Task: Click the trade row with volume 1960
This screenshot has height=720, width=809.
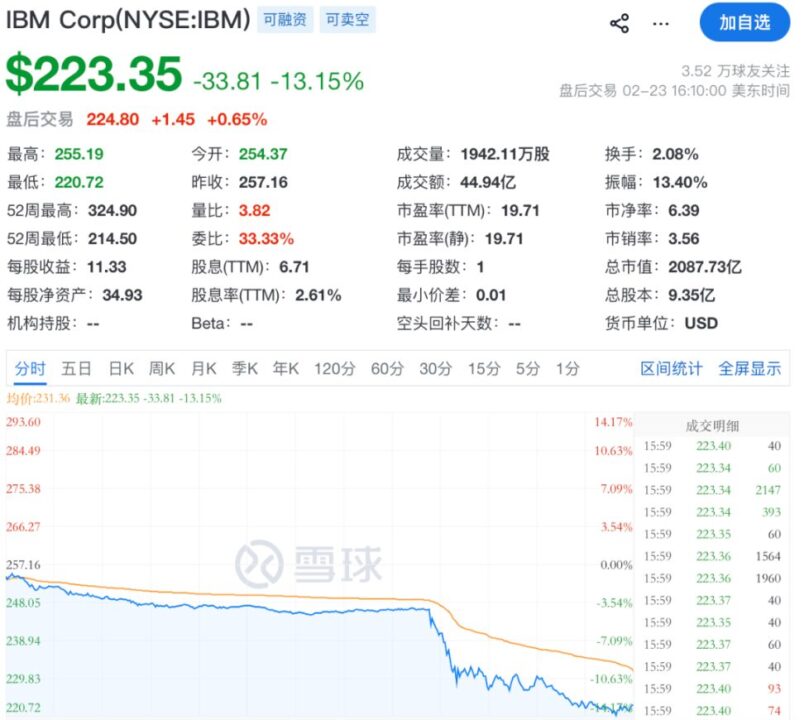Action: point(712,579)
